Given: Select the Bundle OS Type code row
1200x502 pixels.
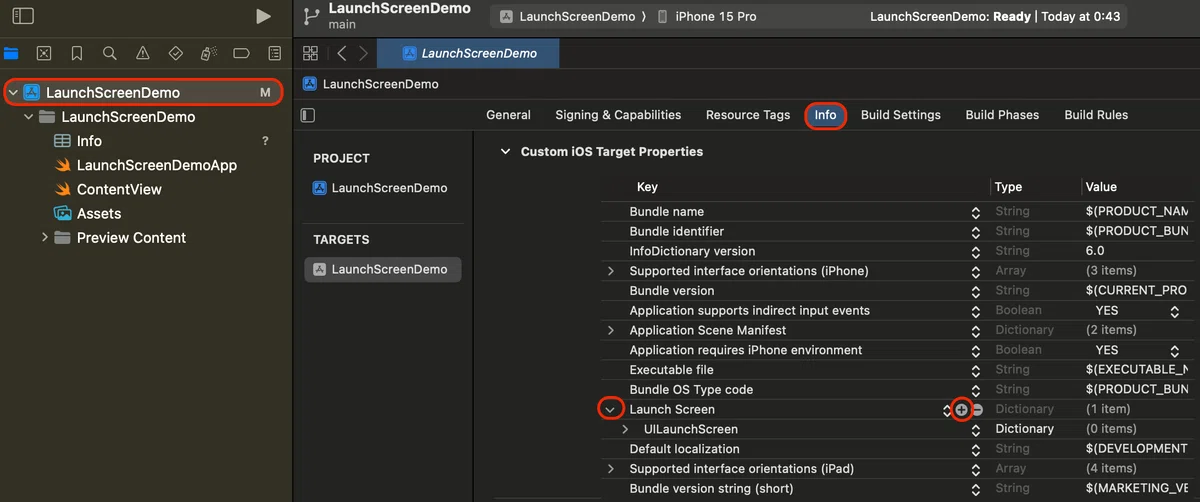Looking at the screenshot, I should (x=900, y=390).
